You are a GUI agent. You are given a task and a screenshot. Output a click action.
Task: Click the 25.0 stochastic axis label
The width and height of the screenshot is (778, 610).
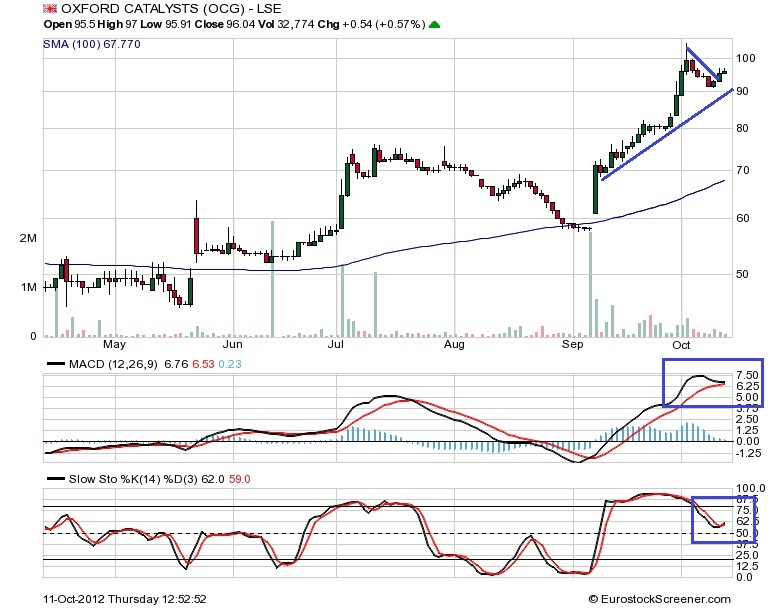pos(748,555)
